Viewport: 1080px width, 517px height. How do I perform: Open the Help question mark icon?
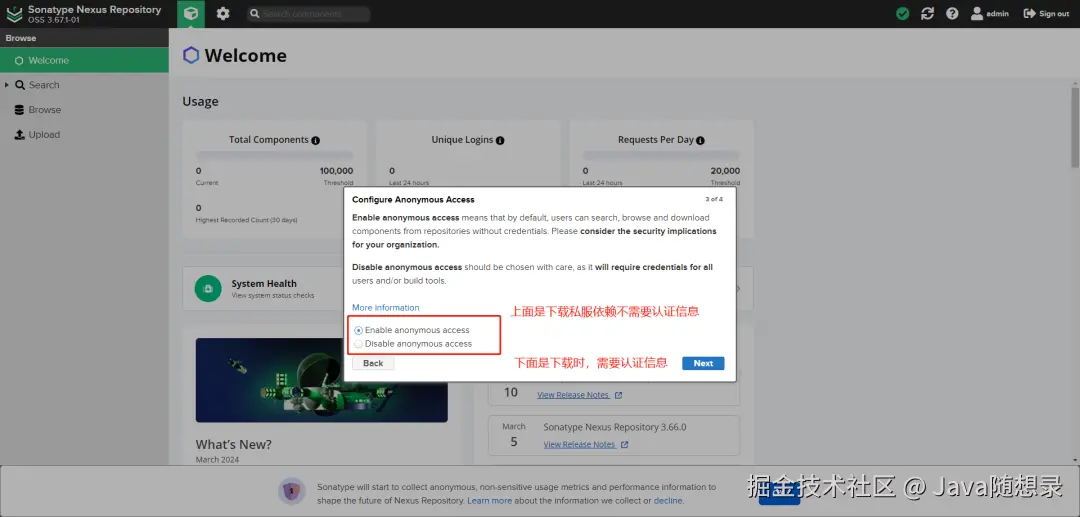(952, 14)
